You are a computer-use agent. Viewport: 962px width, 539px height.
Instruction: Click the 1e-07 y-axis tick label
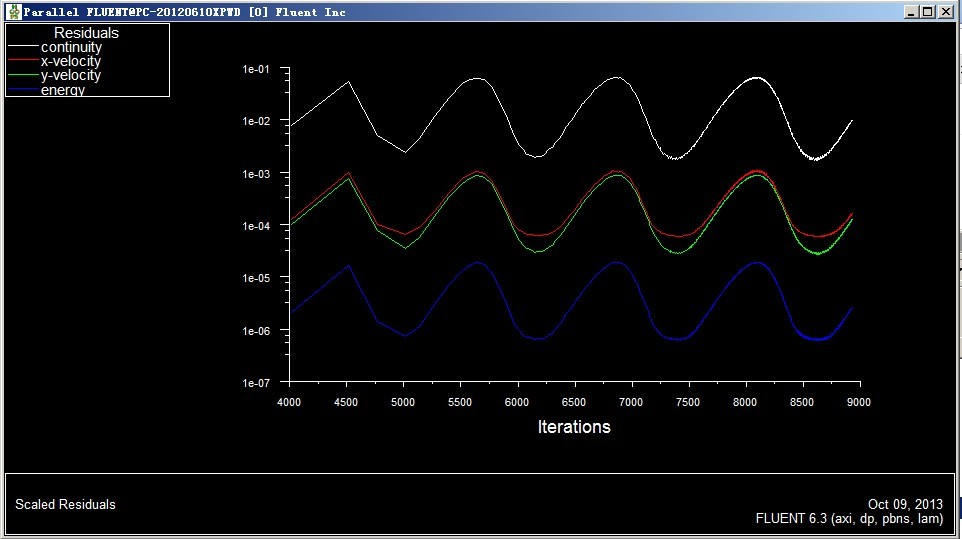click(256, 383)
